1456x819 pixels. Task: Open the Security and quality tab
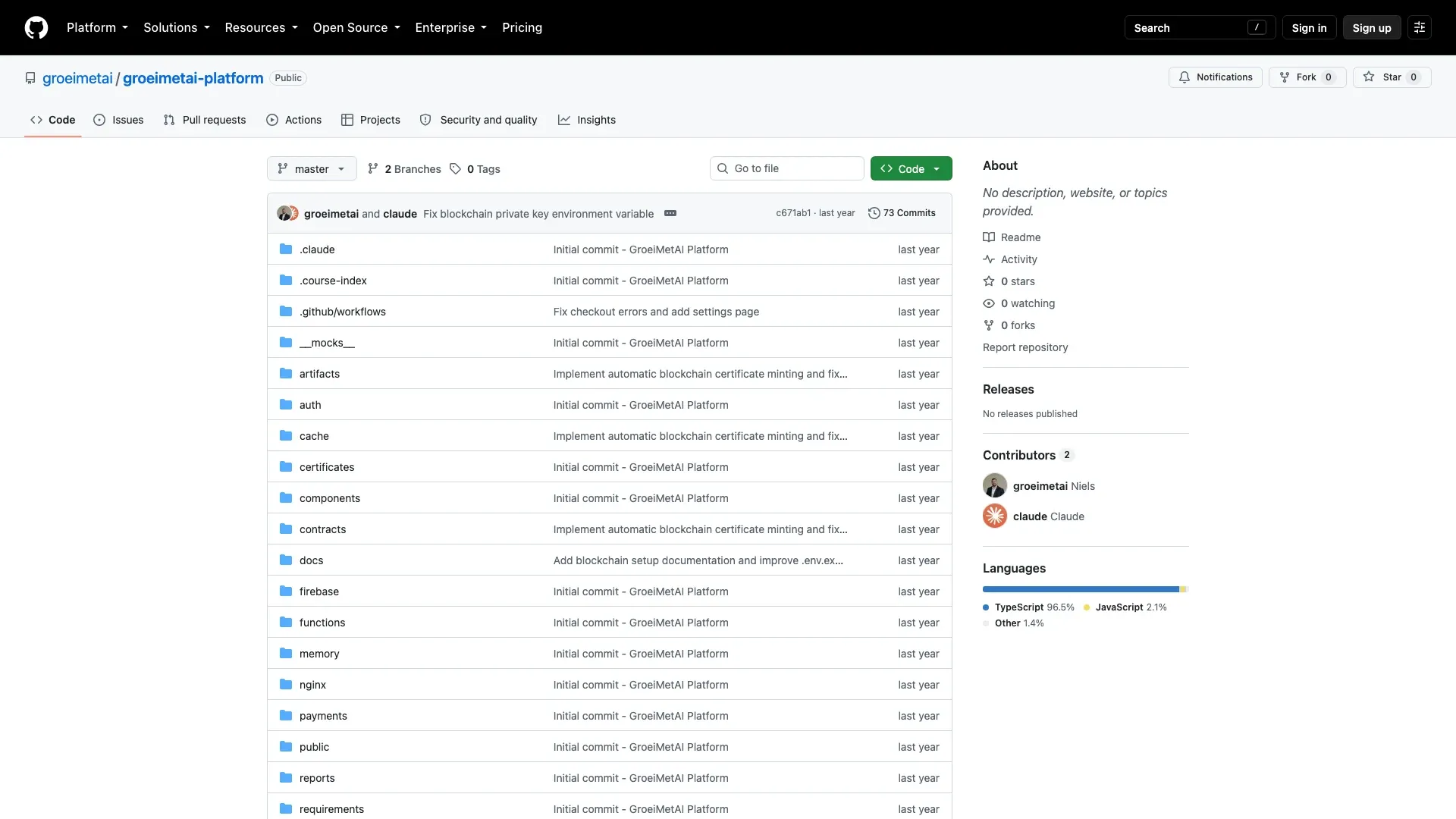pos(479,120)
